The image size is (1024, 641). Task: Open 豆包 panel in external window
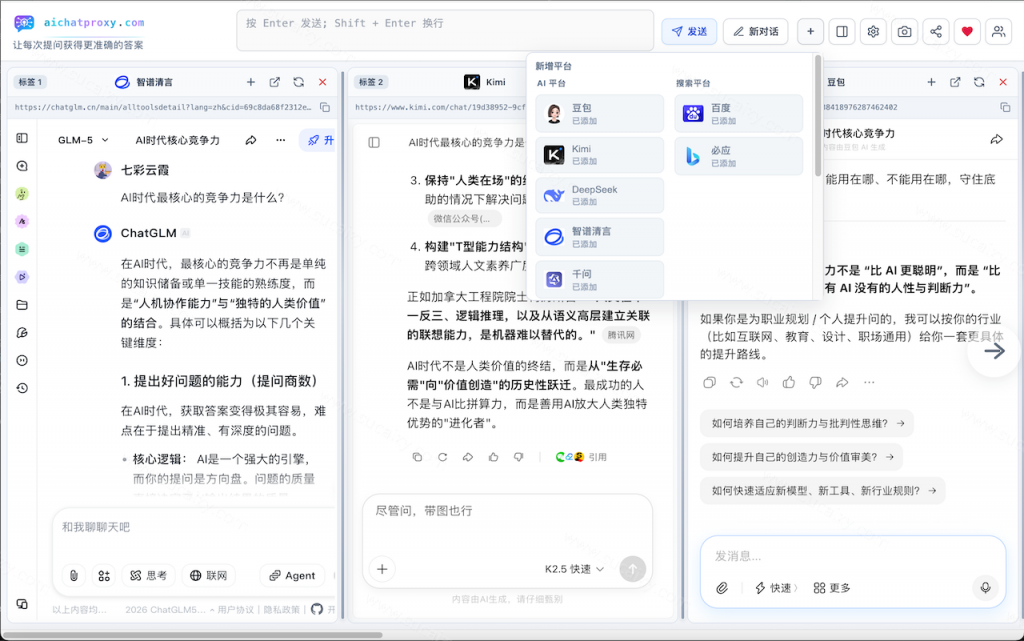pyautogui.click(x=955, y=82)
